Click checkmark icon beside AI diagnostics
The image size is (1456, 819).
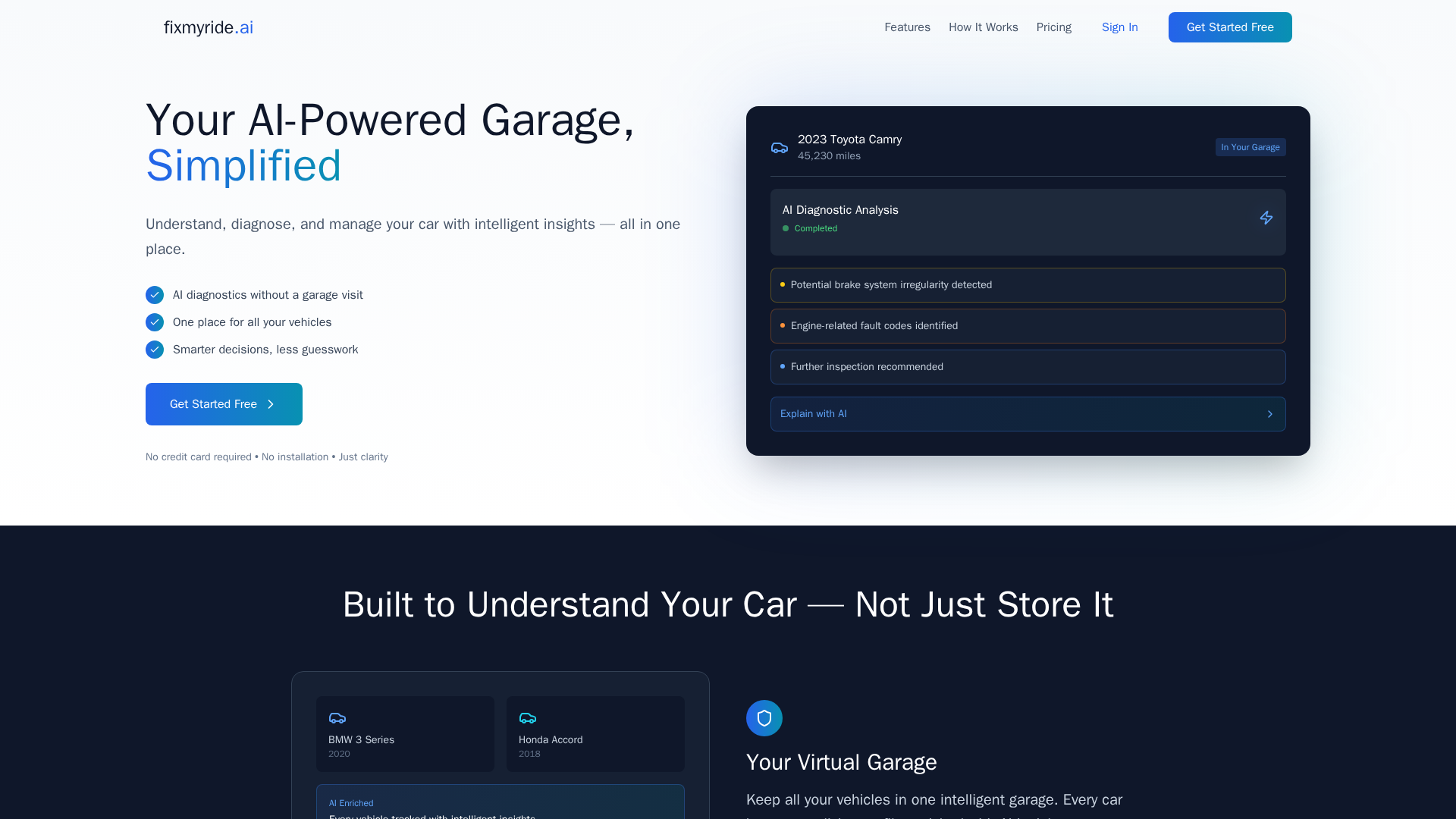tap(155, 295)
